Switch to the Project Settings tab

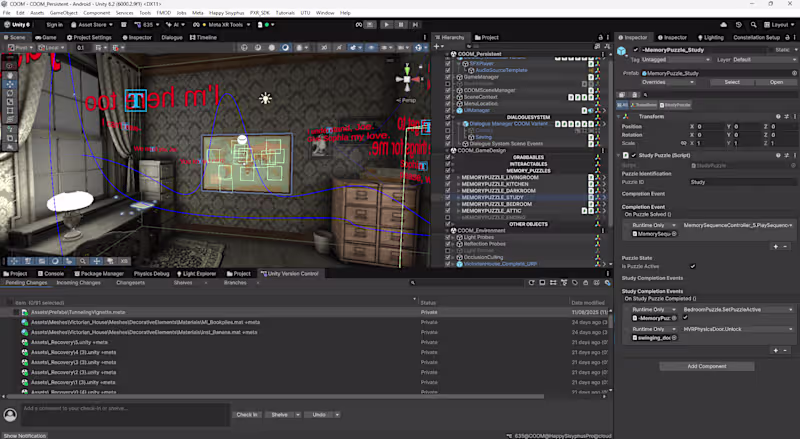point(89,37)
